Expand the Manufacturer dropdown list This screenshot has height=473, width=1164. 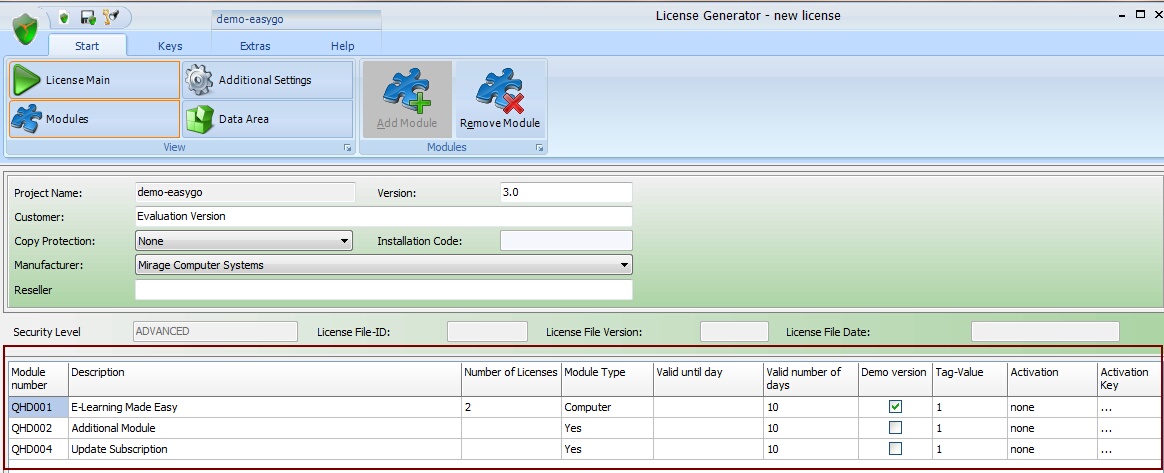pyautogui.click(x=624, y=265)
